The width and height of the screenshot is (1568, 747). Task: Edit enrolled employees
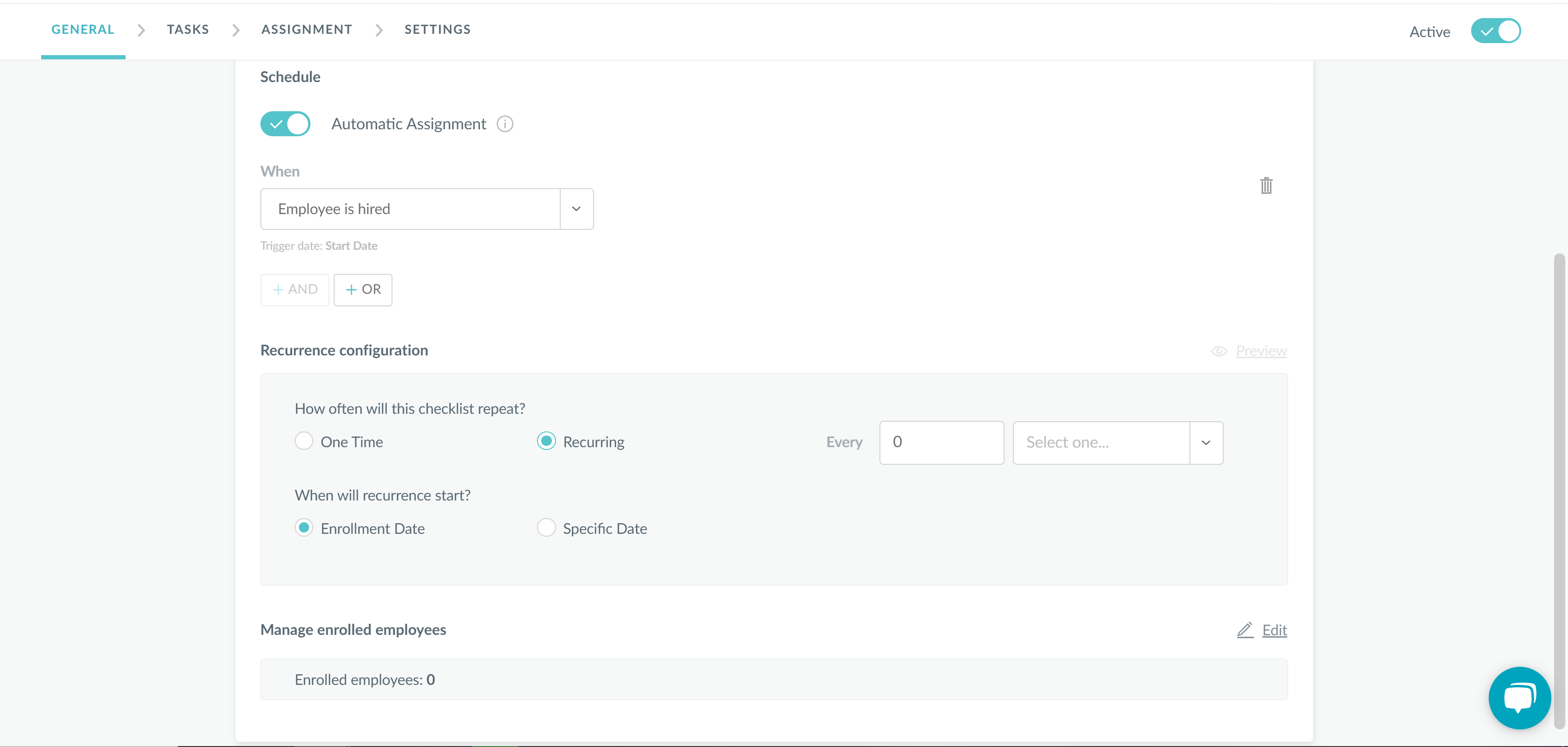coord(1275,630)
